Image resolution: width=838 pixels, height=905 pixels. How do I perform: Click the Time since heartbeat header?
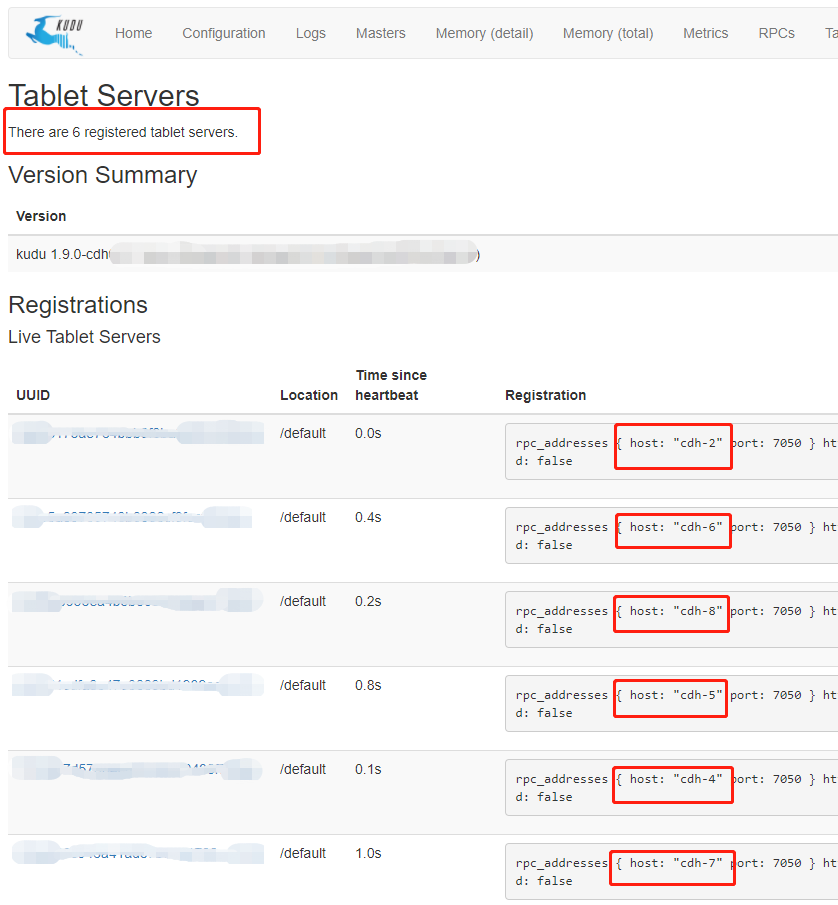point(391,385)
